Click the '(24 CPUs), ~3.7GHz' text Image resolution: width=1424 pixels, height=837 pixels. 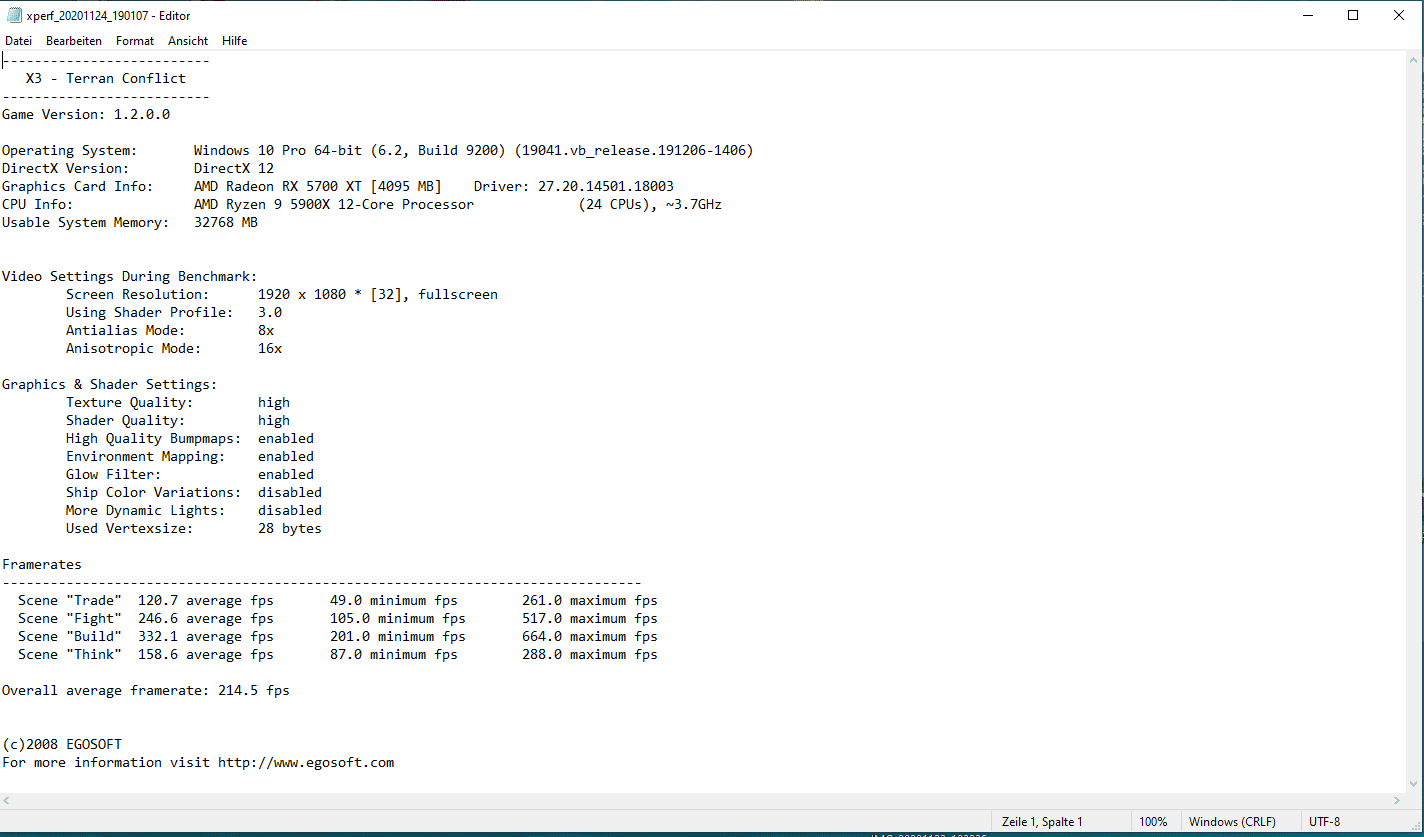click(x=650, y=204)
